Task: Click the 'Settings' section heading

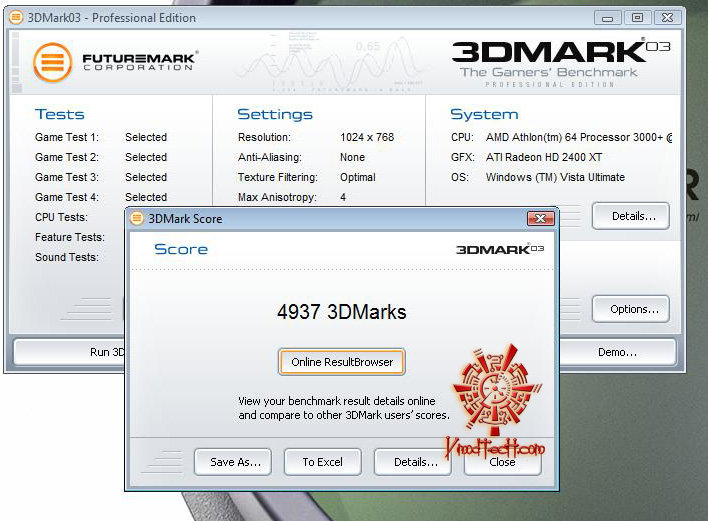Action: click(275, 114)
